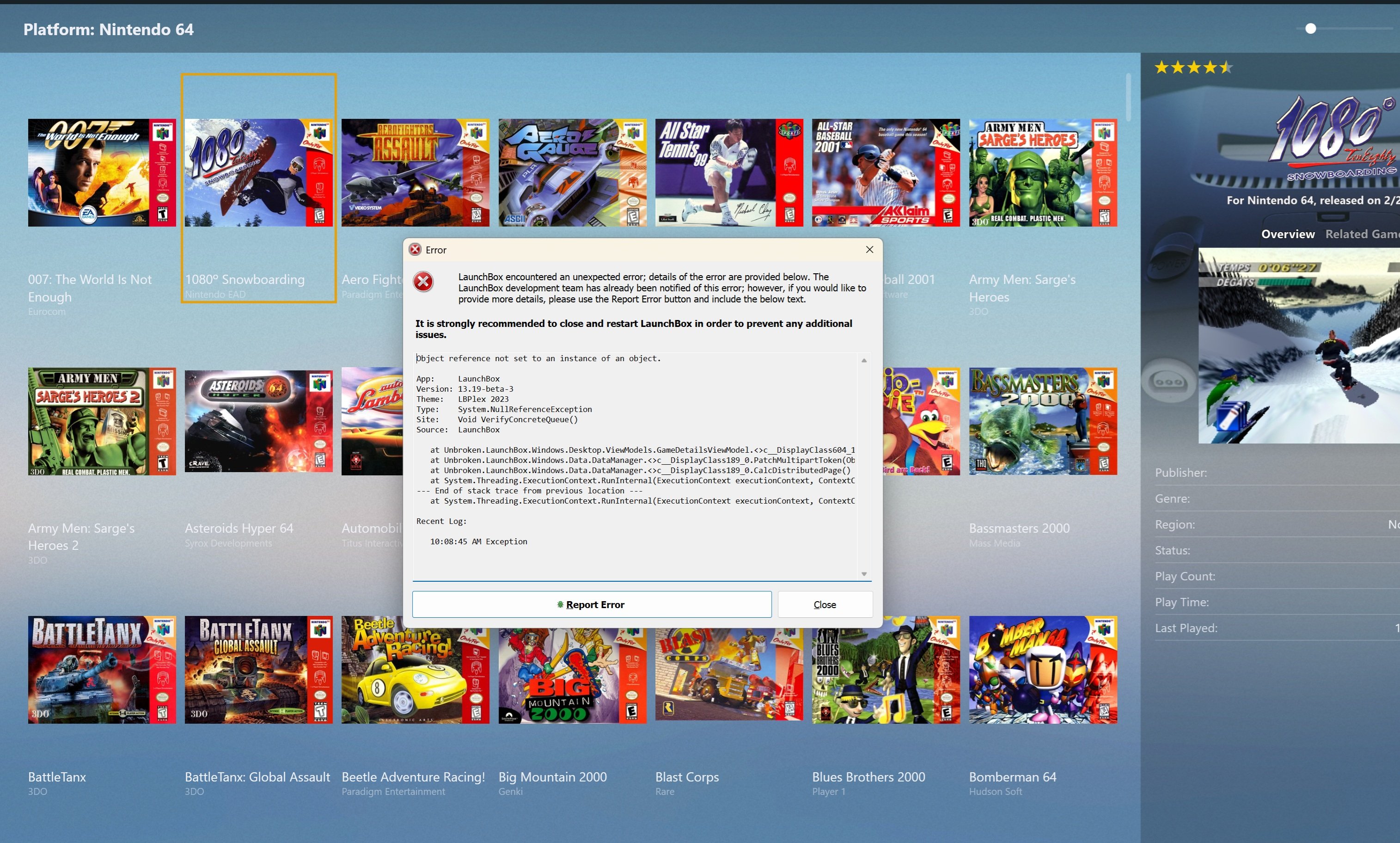
Task: Select All-Star Baseball 2001 box art
Action: click(x=886, y=172)
